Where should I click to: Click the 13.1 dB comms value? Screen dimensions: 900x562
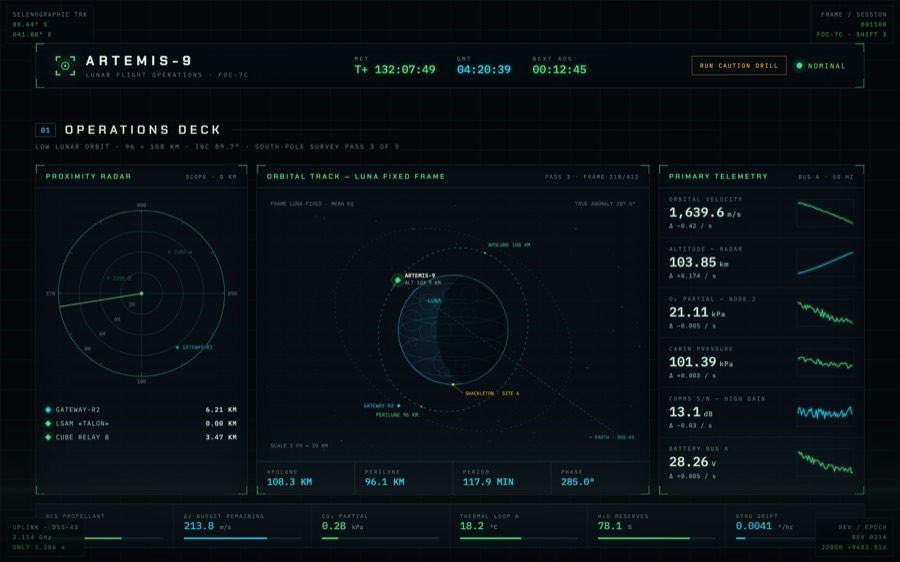(690, 412)
